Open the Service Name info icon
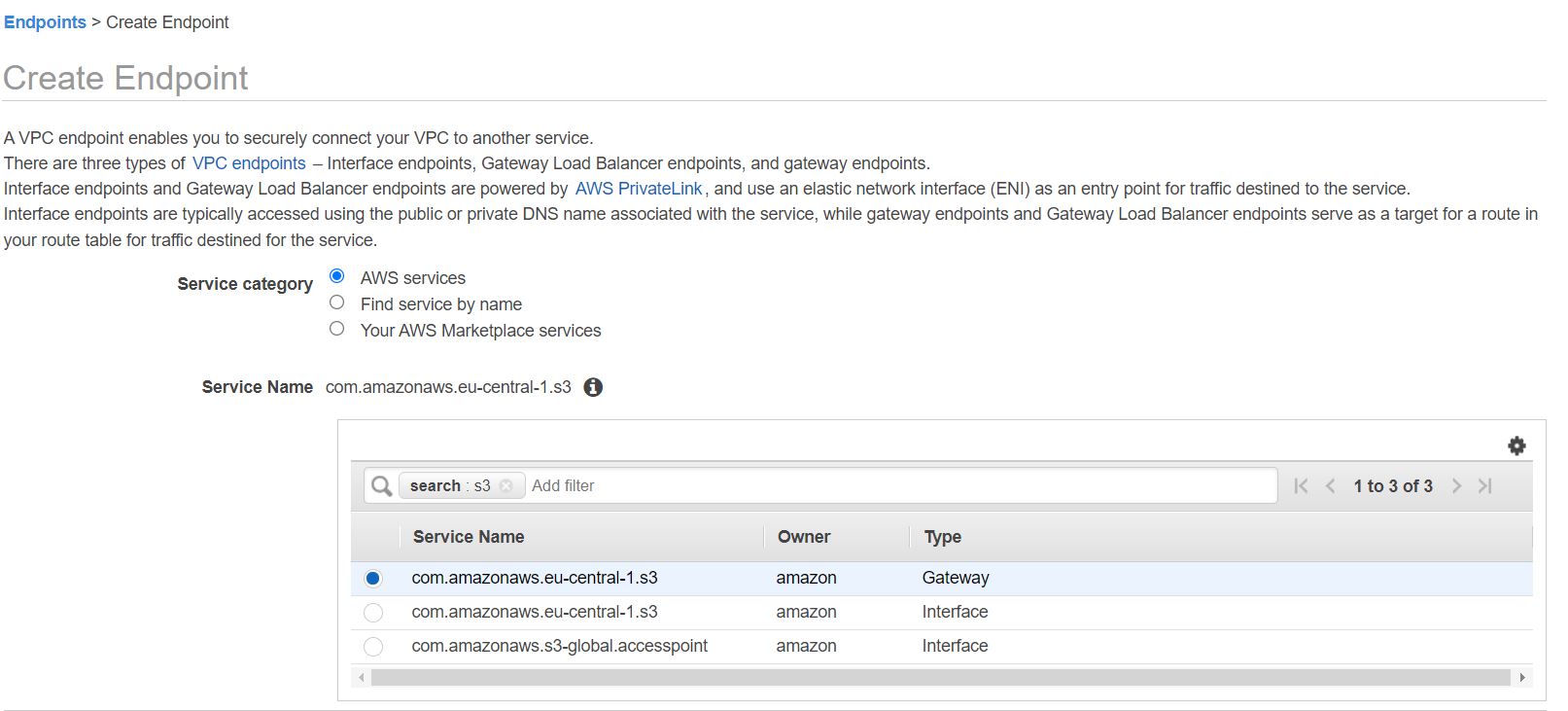The width and height of the screenshot is (1568, 711). click(593, 387)
